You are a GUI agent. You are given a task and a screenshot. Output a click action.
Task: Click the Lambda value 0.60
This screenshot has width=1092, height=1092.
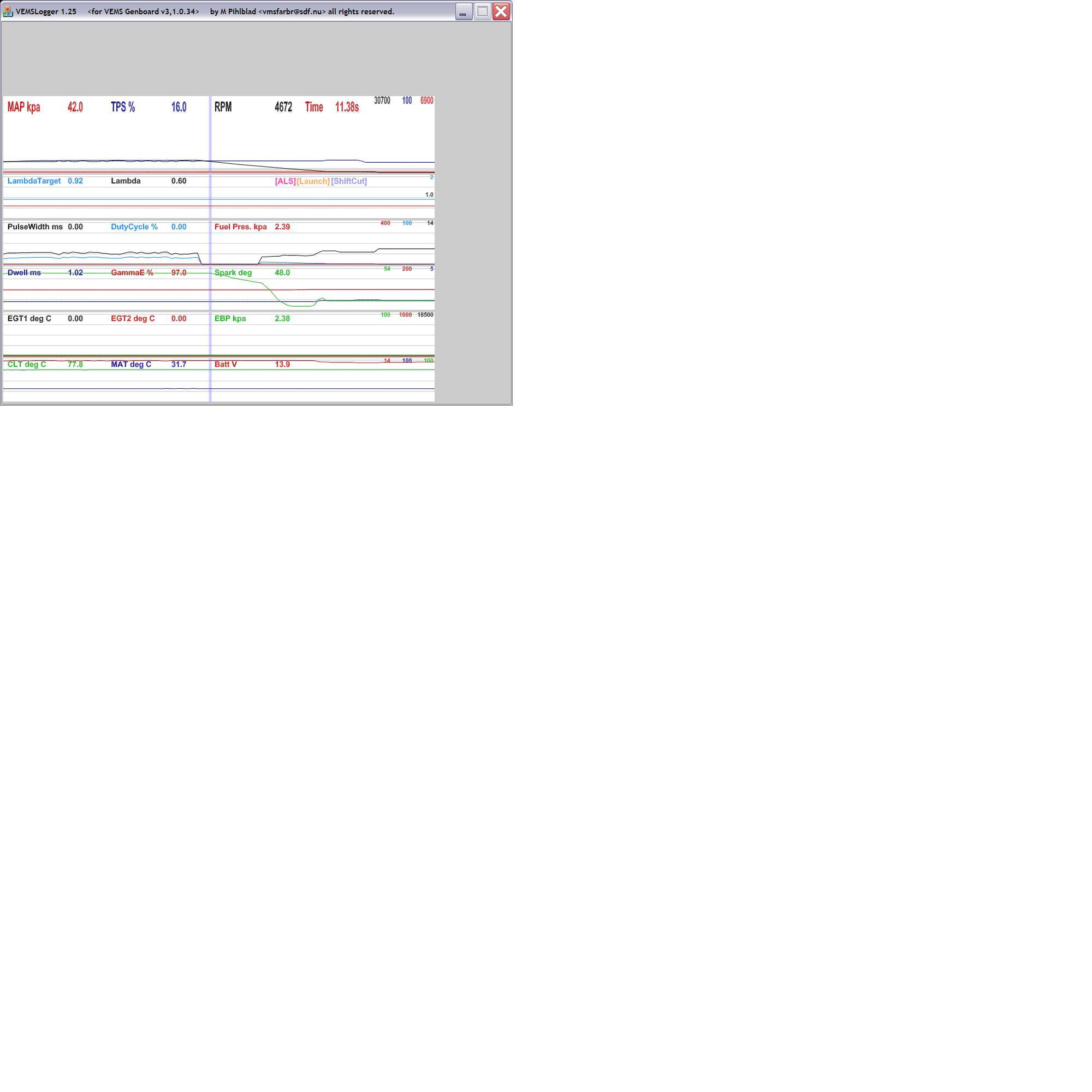click(179, 181)
